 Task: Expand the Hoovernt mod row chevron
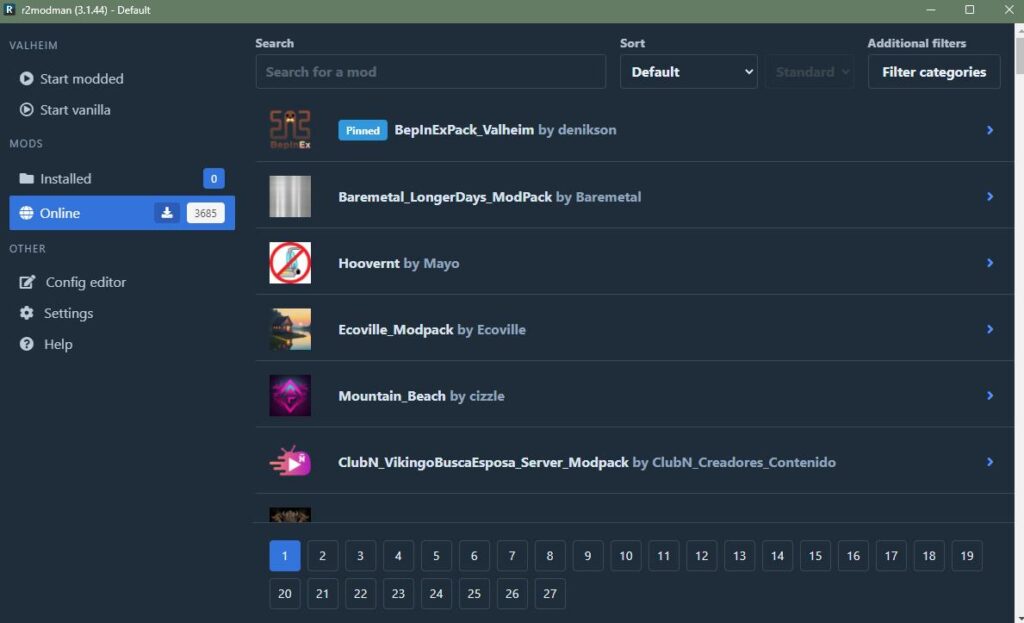pyautogui.click(x=990, y=263)
